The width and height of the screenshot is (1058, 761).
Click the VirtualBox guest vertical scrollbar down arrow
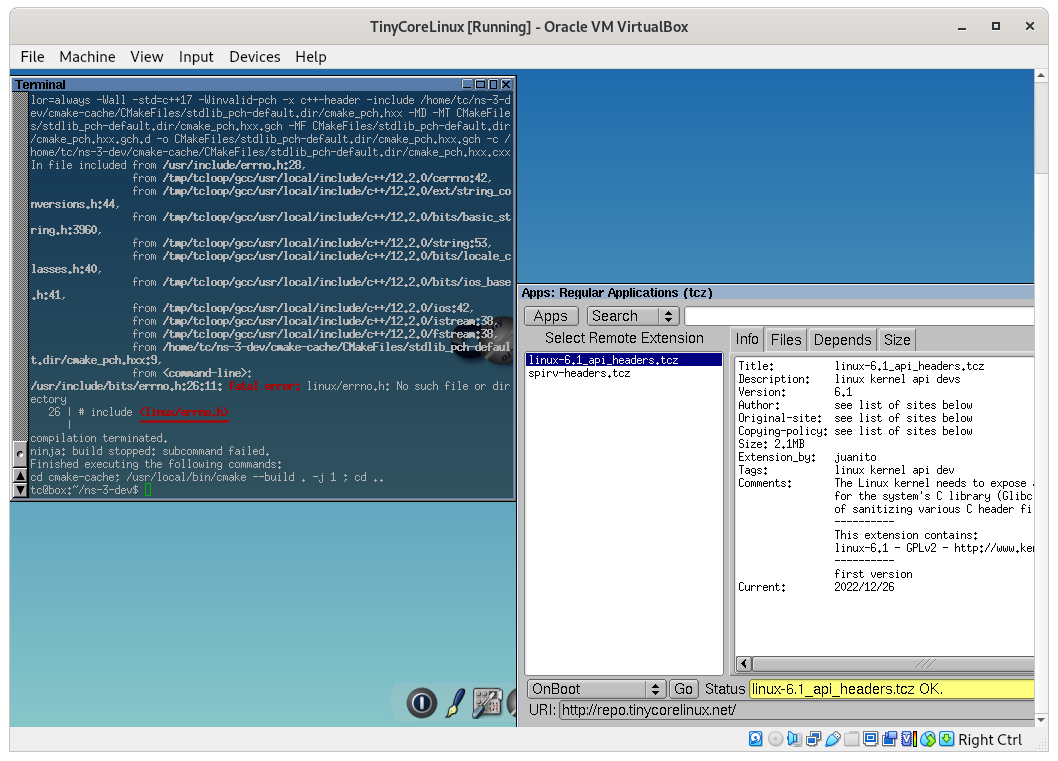point(1041,720)
